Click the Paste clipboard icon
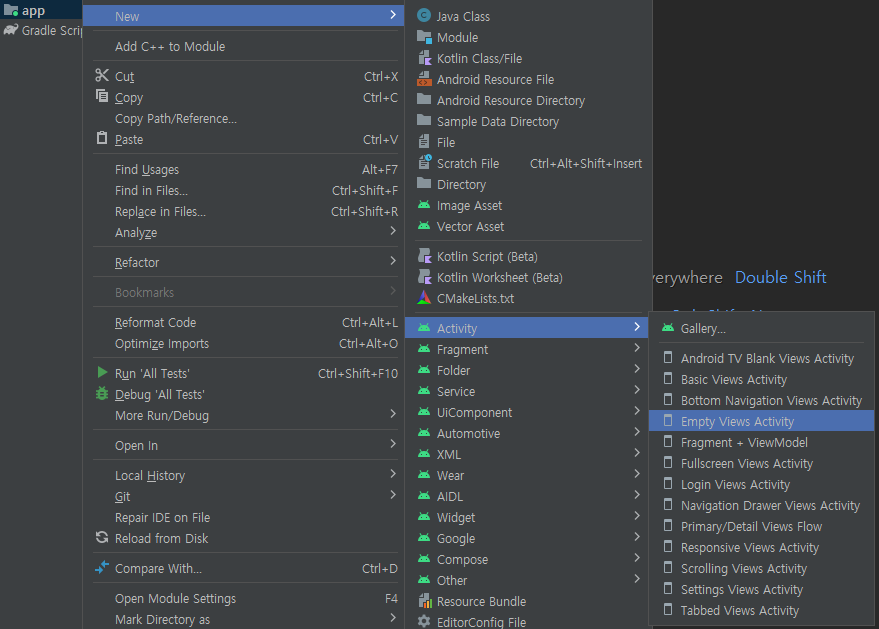 pyautogui.click(x=102, y=138)
